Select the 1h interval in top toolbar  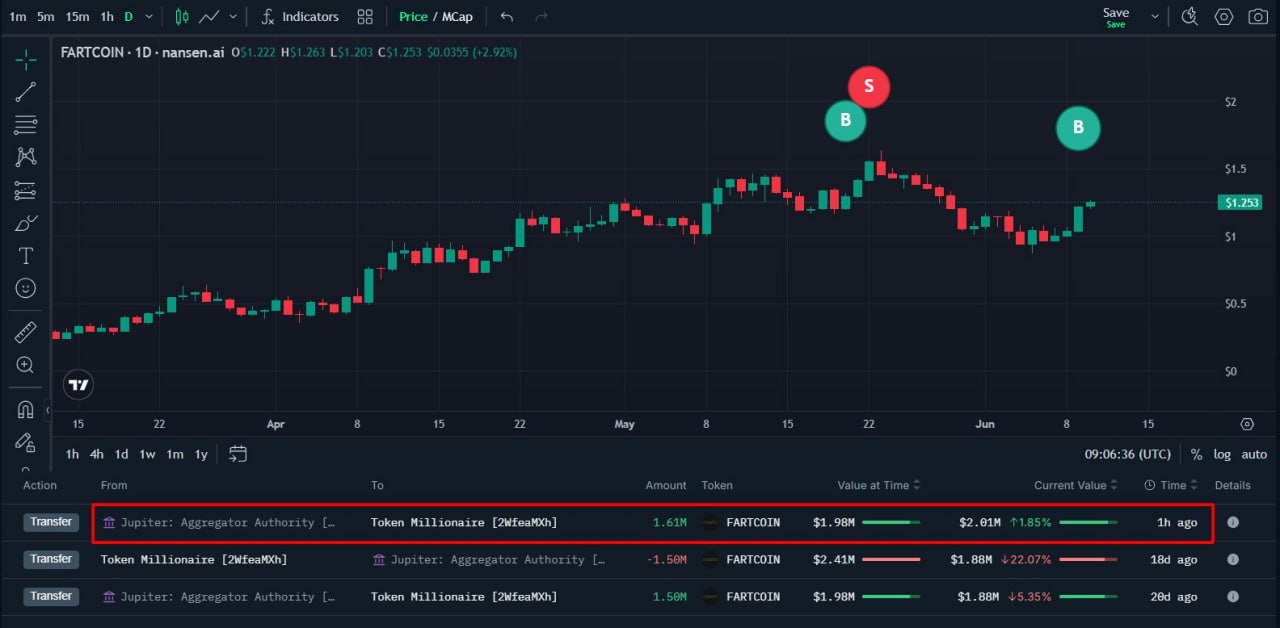click(107, 17)
